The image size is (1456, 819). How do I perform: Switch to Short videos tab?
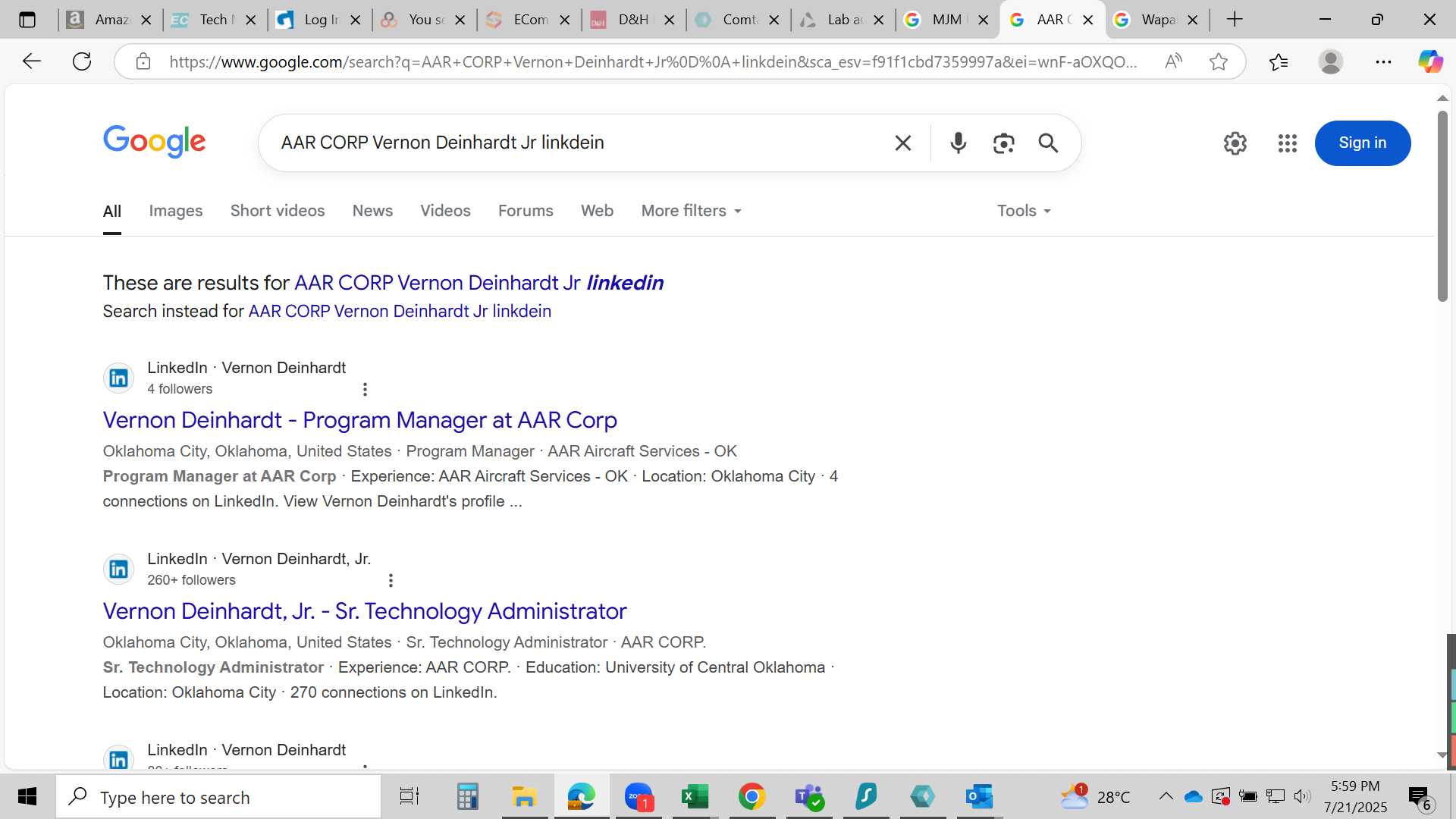pyautogui.click(x=278, y=211)
